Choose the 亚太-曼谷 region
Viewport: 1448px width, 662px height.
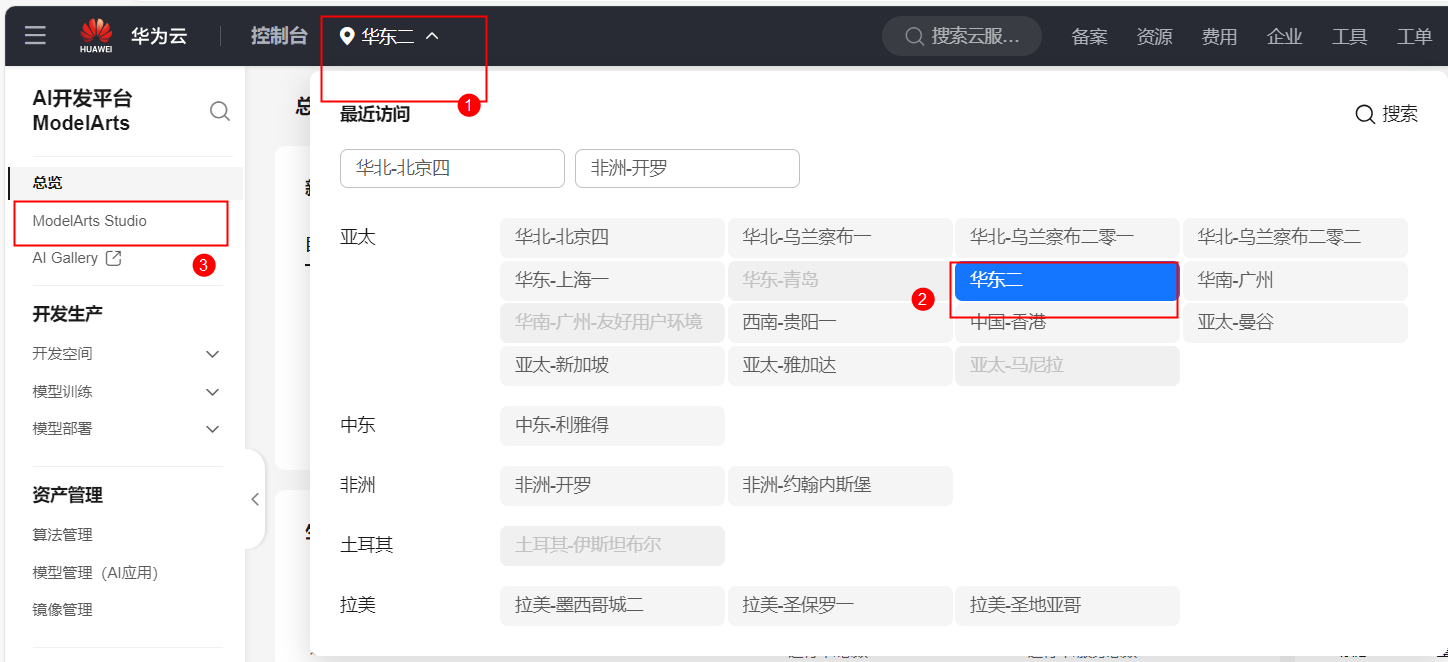(x=1295, y=322)
